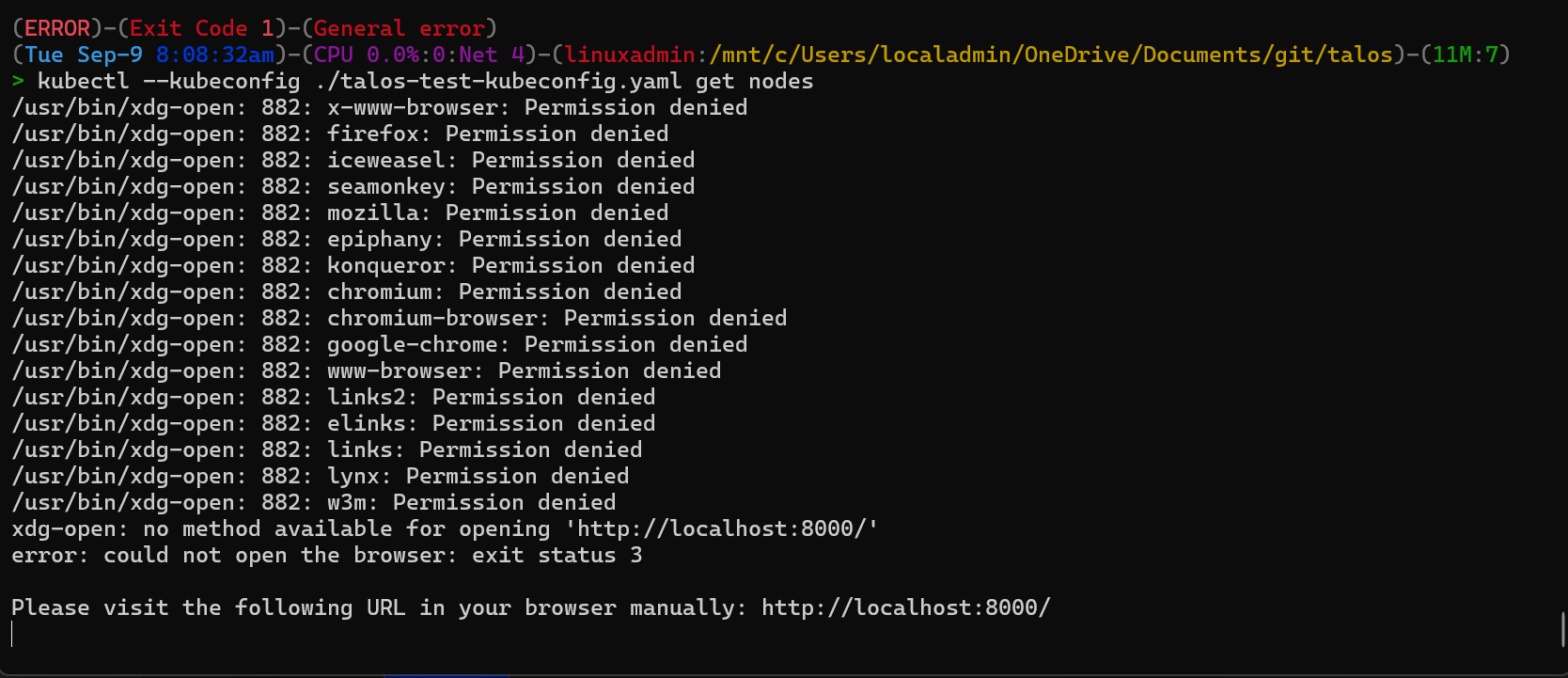Click the 'linuxadmin' username in prompt
Image resolution: width=1568 pixels, height=678 pixels.
click(629, 55)
